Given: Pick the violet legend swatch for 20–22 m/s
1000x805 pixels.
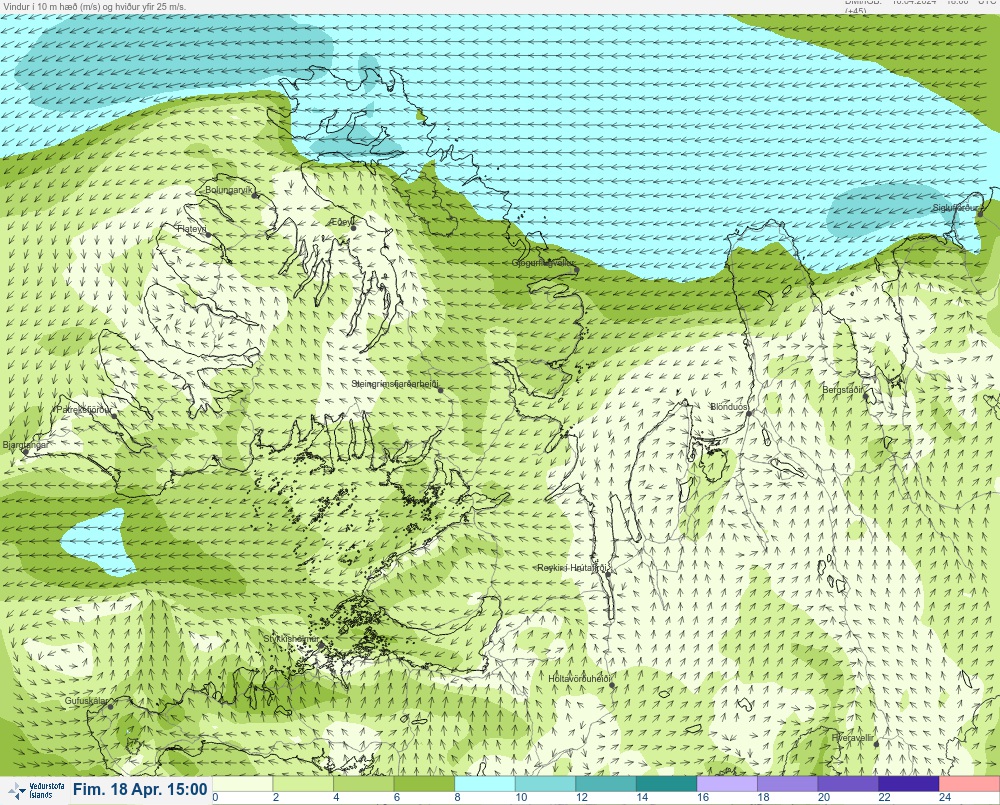Looking at the screenshot, I should (848, 783).
